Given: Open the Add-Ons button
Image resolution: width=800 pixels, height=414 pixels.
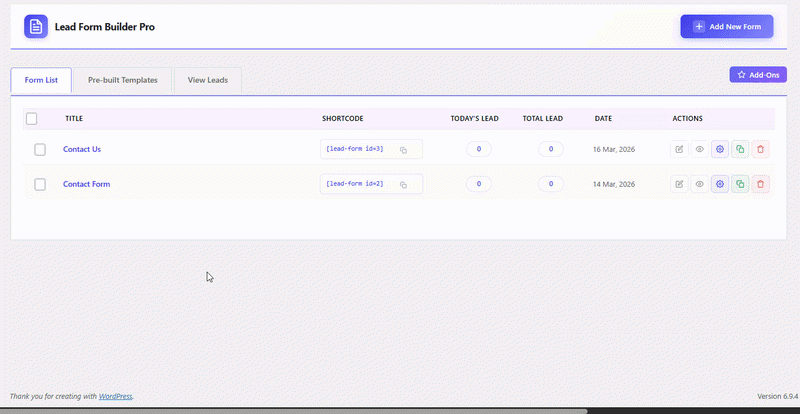Looking at the screenshot, I should [758, 75].
